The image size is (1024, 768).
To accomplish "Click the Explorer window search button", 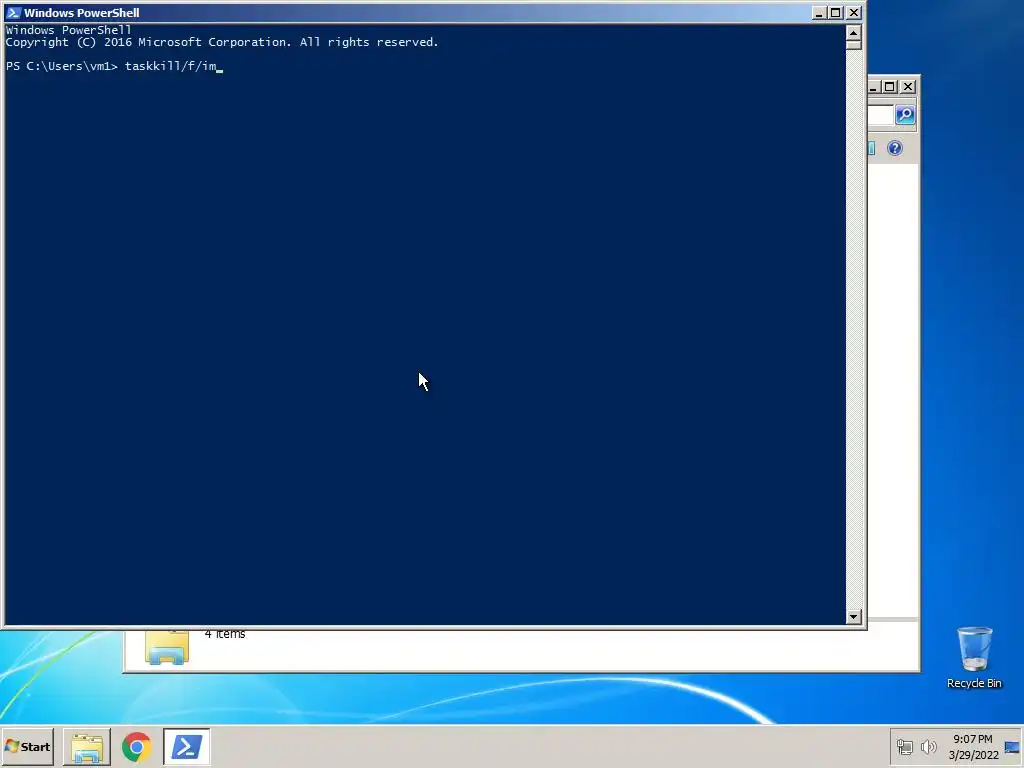I will coord(905,115).
